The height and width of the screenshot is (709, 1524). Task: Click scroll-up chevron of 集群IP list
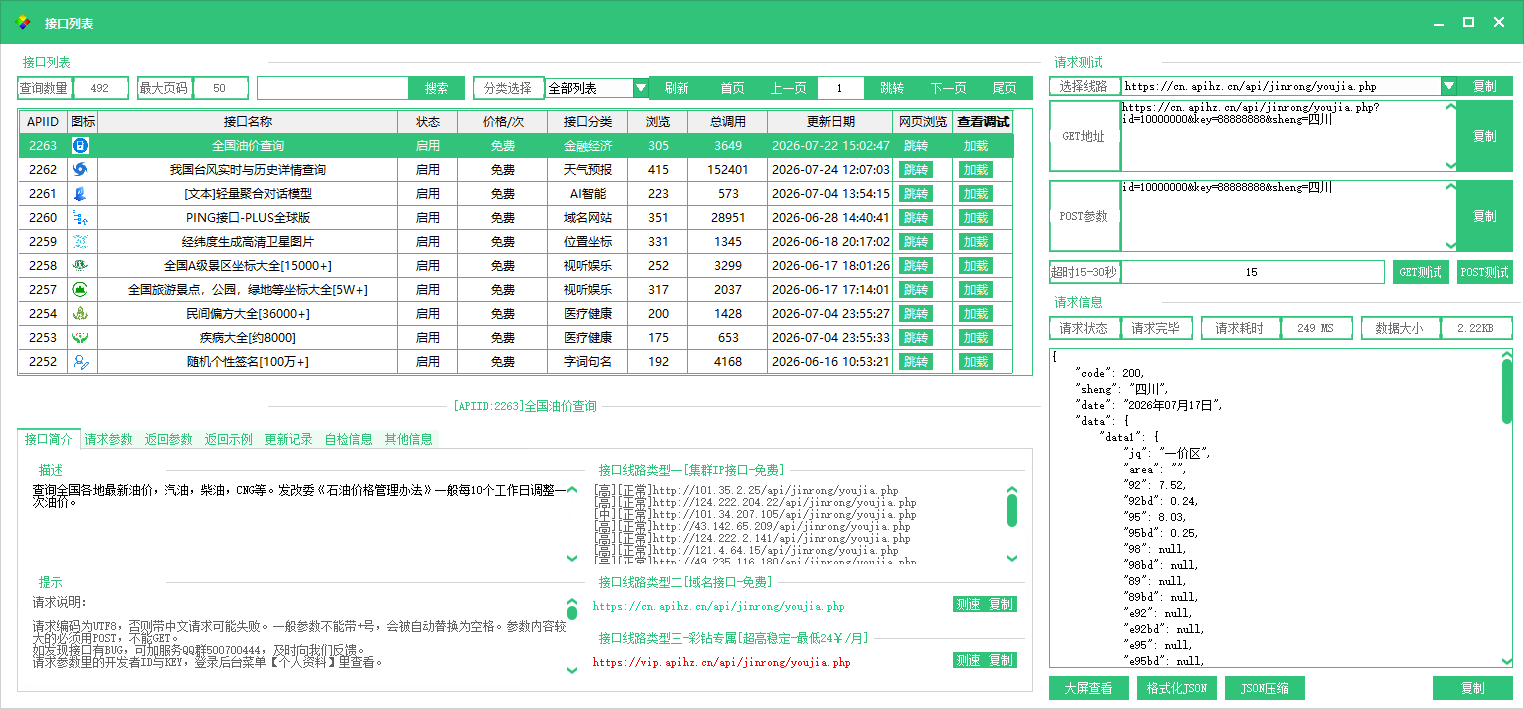pos(1011,491)
